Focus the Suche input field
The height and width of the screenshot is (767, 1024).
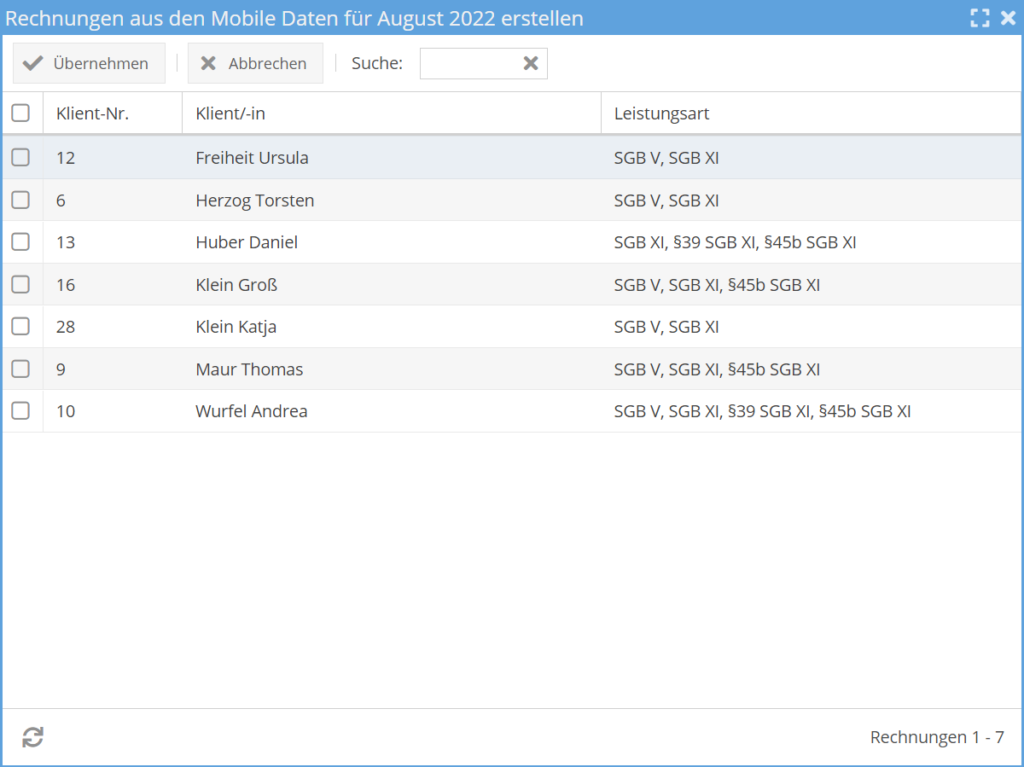coord(468,64)
